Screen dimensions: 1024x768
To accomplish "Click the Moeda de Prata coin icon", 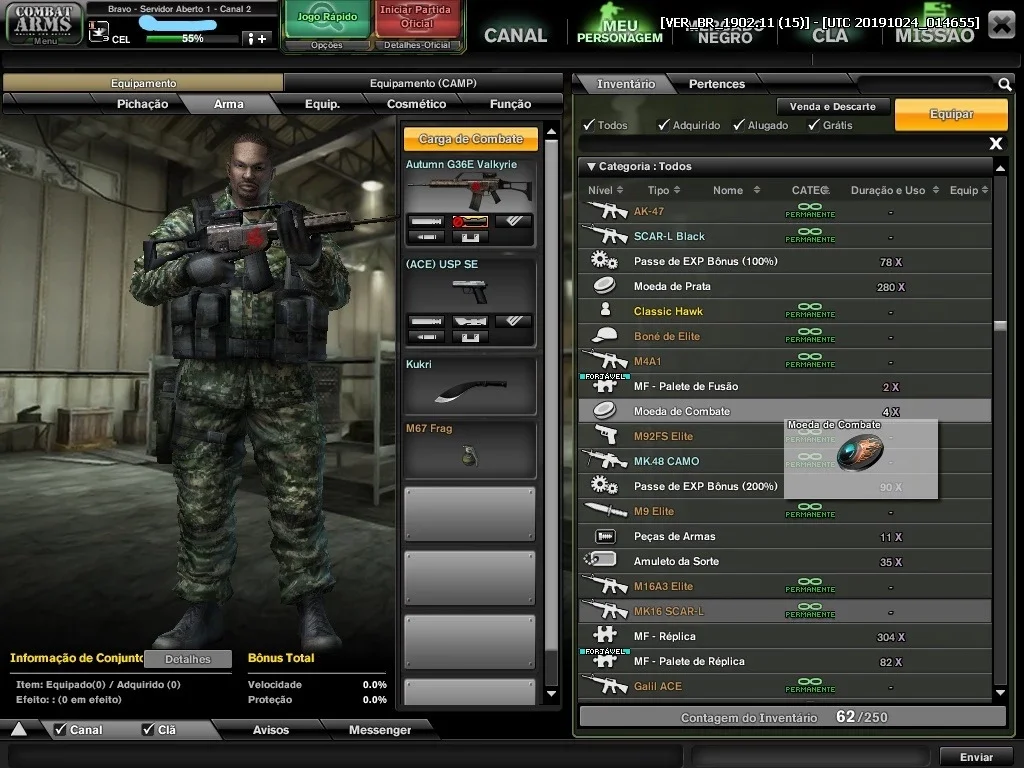I will point(605,285).
